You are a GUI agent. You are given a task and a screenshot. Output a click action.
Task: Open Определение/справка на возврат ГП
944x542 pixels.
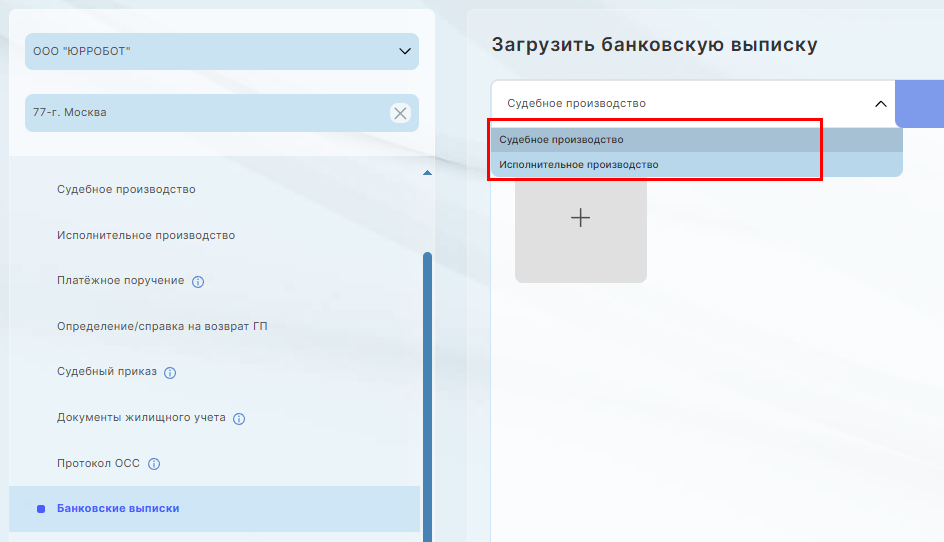coord(162,326)
